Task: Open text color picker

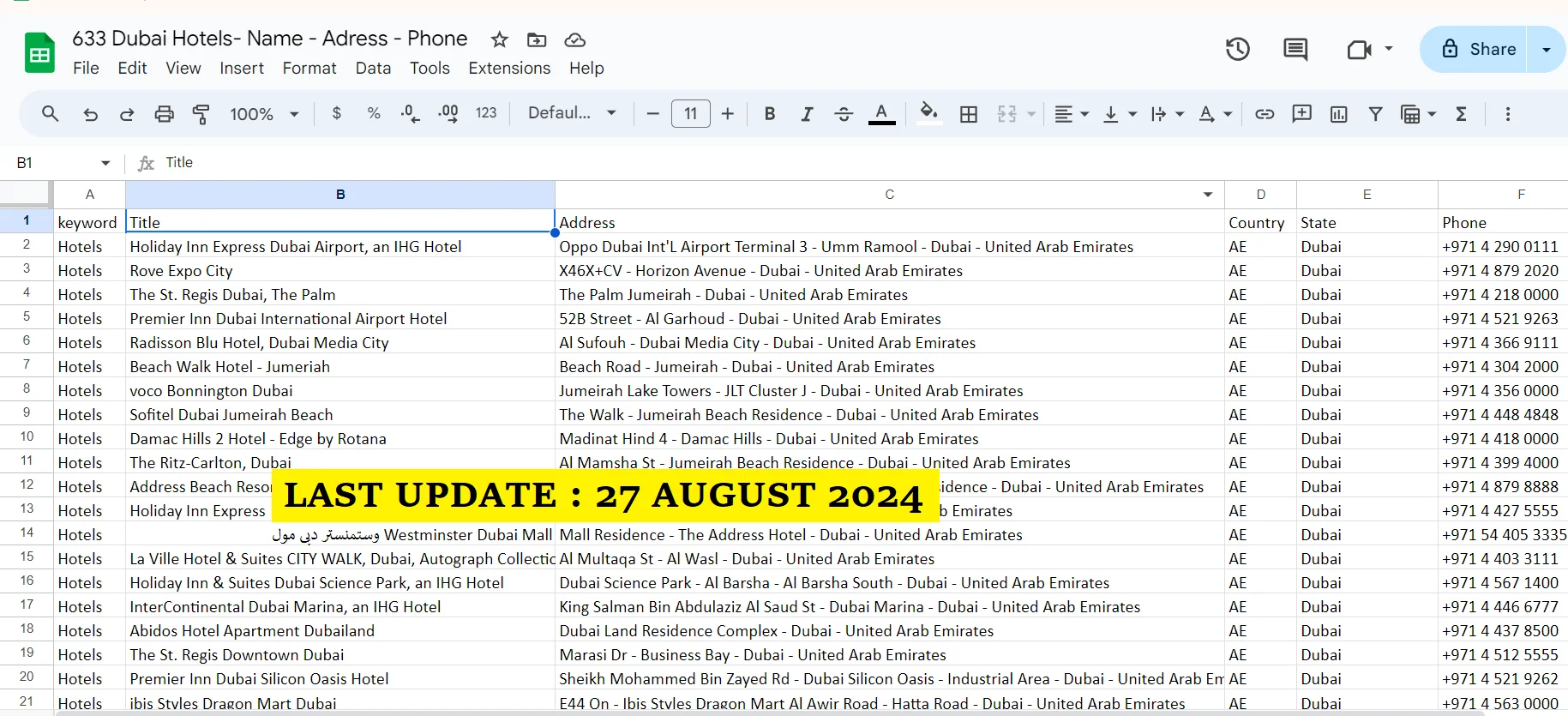Action: point(881,114)
